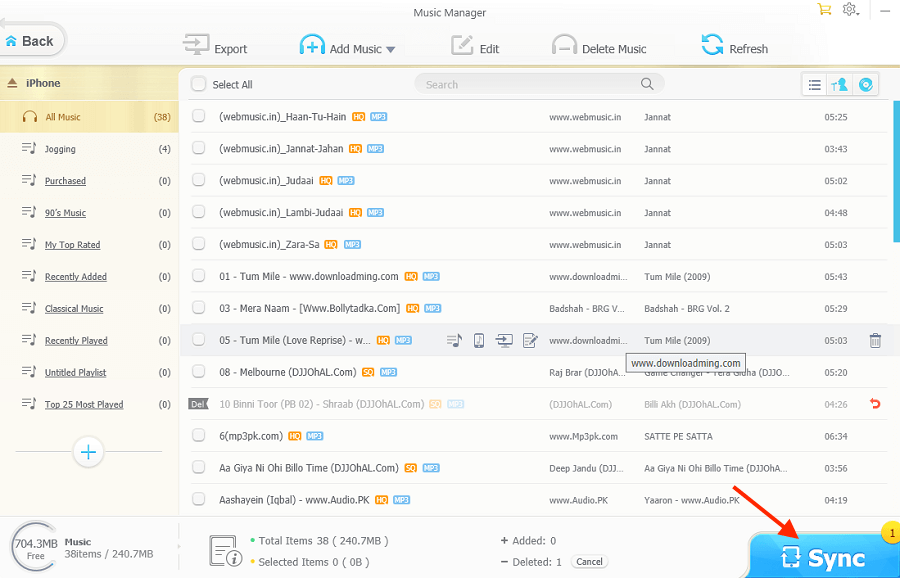
Task: Cancel the pending deletion
Action: click(589, 562)
